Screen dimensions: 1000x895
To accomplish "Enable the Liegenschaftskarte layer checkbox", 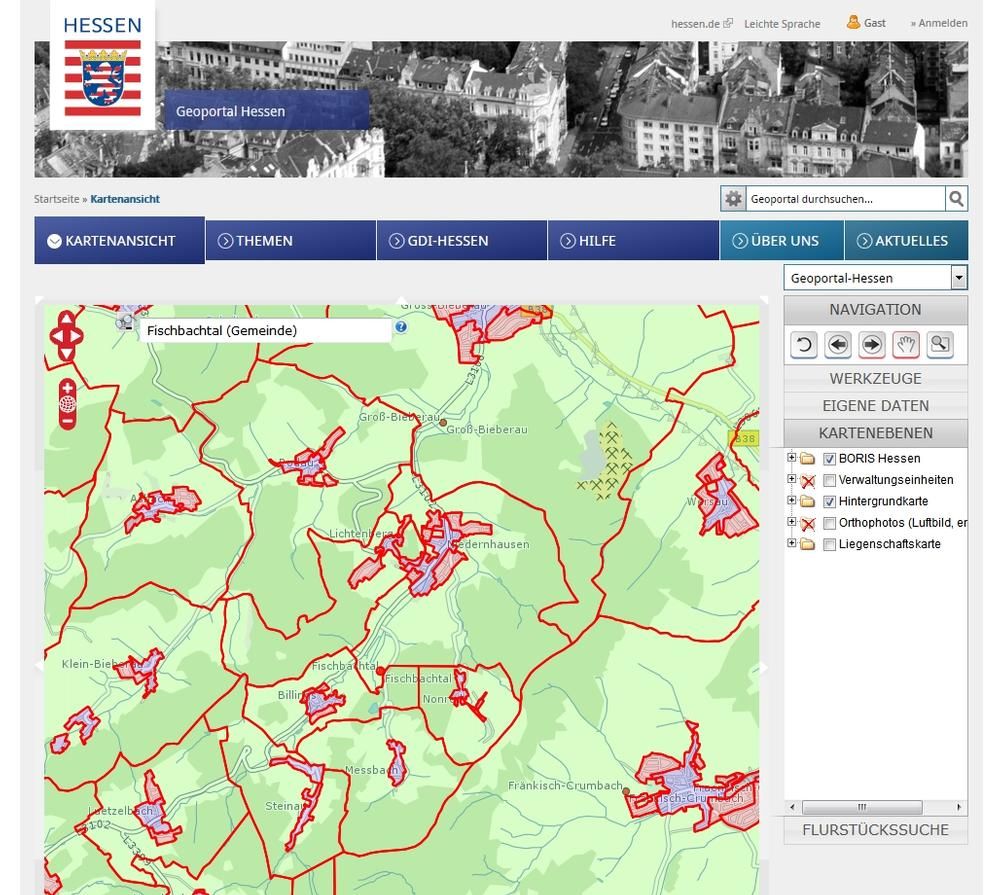I will (x=829, y=545).
